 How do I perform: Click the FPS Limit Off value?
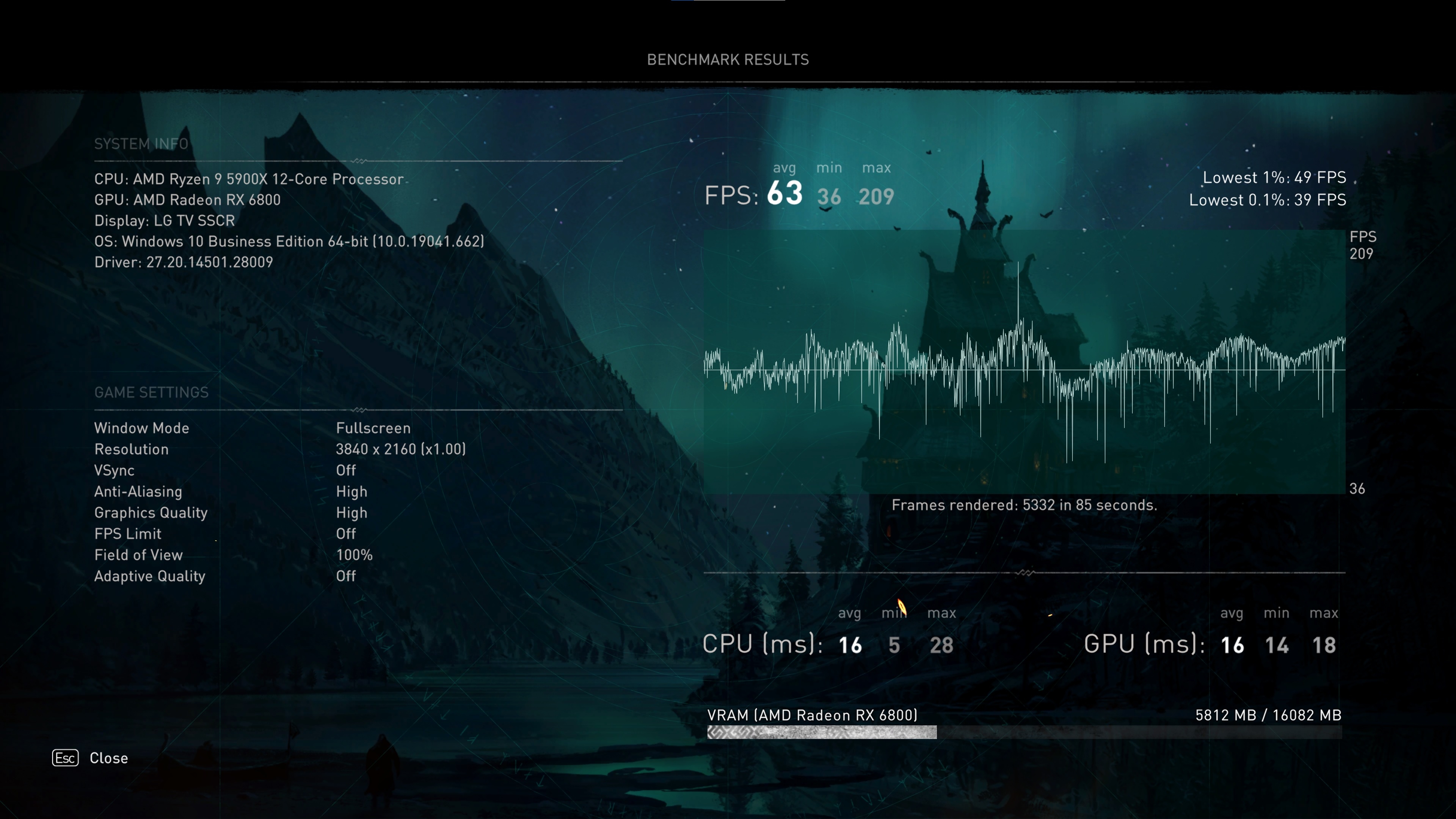pos(346,534)
